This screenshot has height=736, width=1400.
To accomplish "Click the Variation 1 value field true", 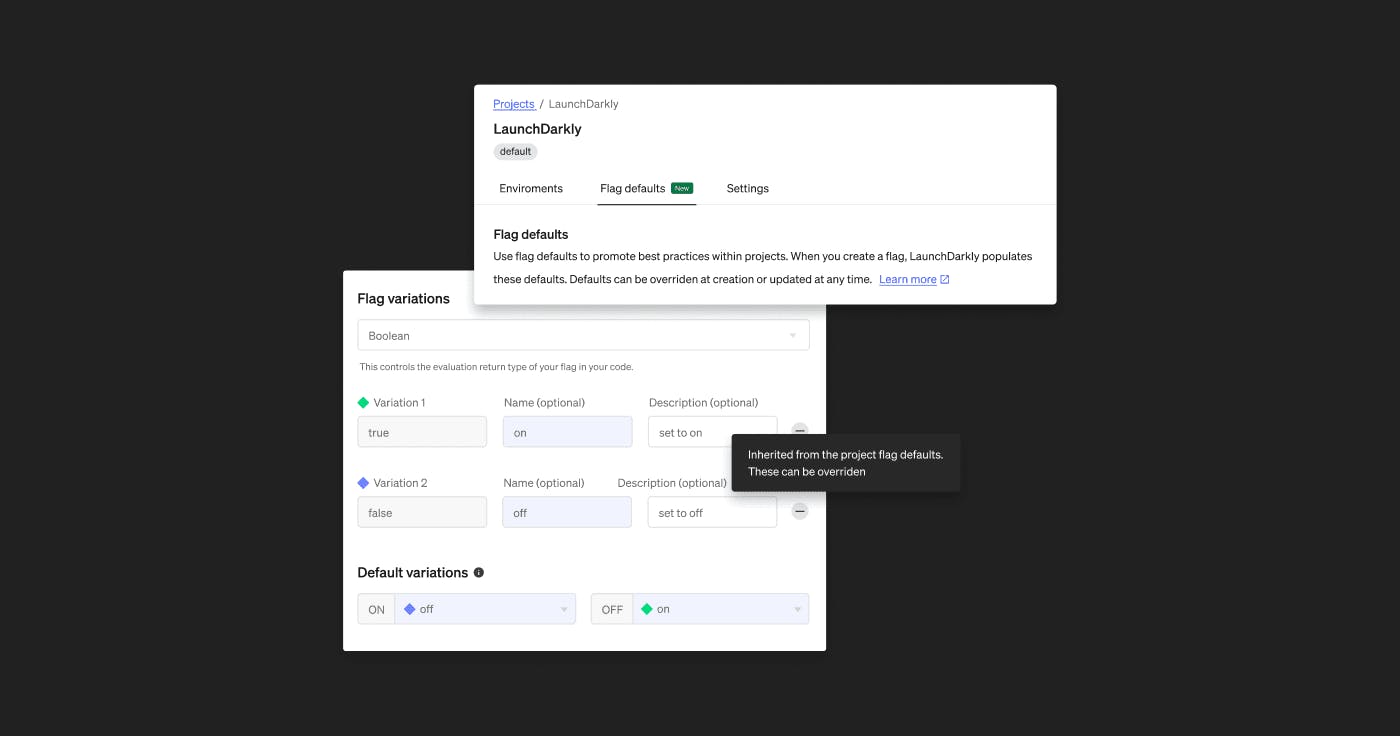I will coord(422,432).
